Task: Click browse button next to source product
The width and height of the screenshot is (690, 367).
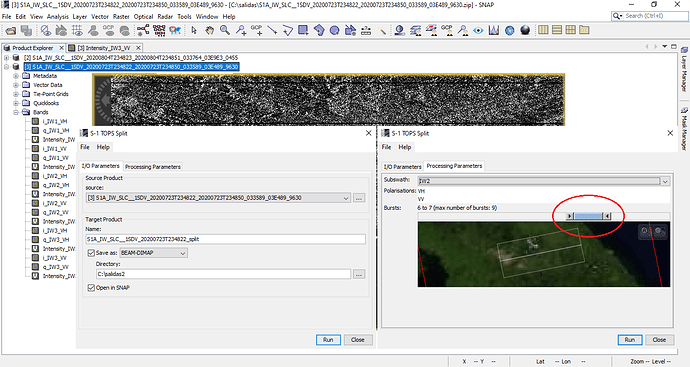Action: tap(359, 198)
